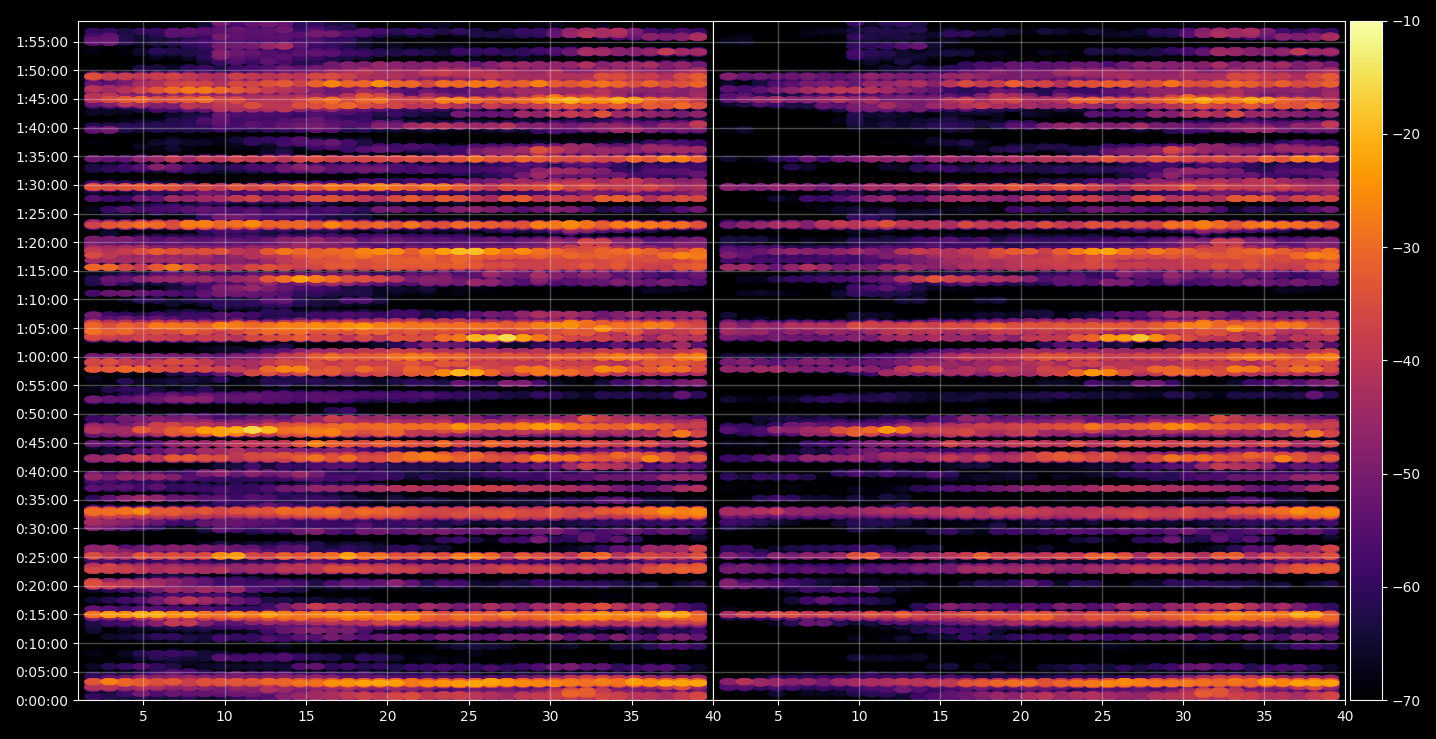Pick x-axis label 25 under the left panel
This screenshot has height=739, width=1436.
click(x=469, y=717)
